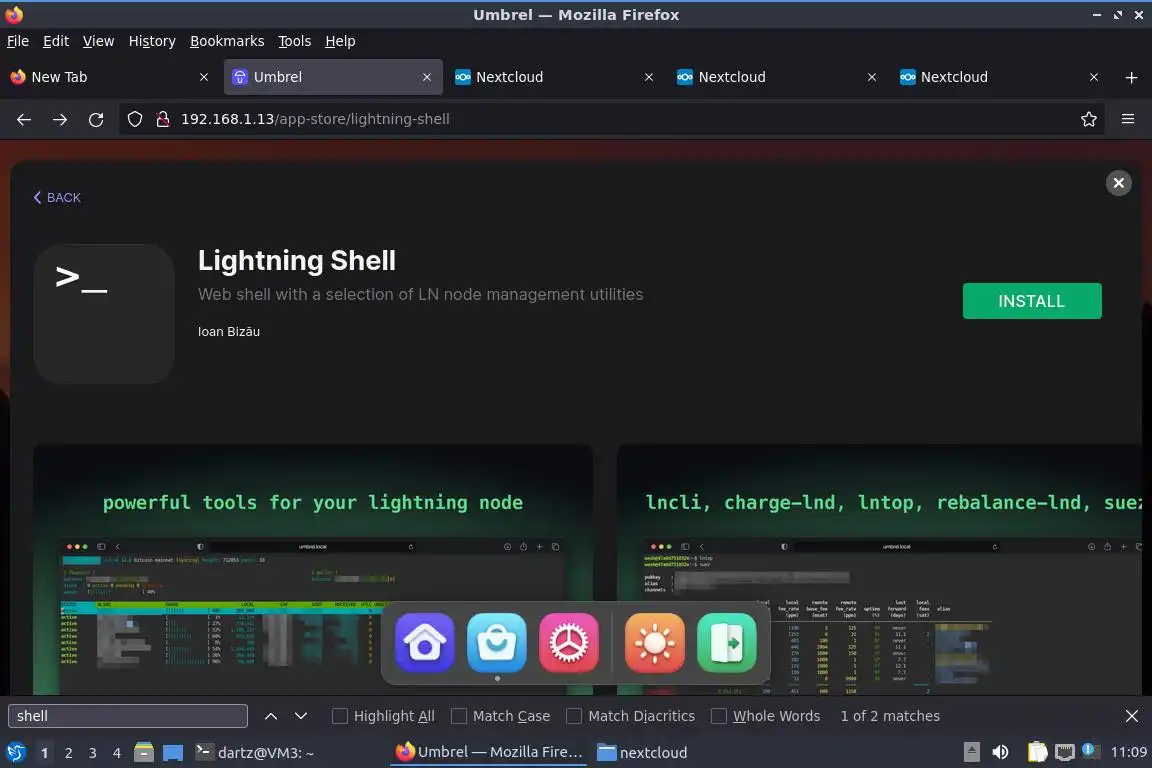
Task: Open the Settings gear dock icon
Action: point(569,642)
